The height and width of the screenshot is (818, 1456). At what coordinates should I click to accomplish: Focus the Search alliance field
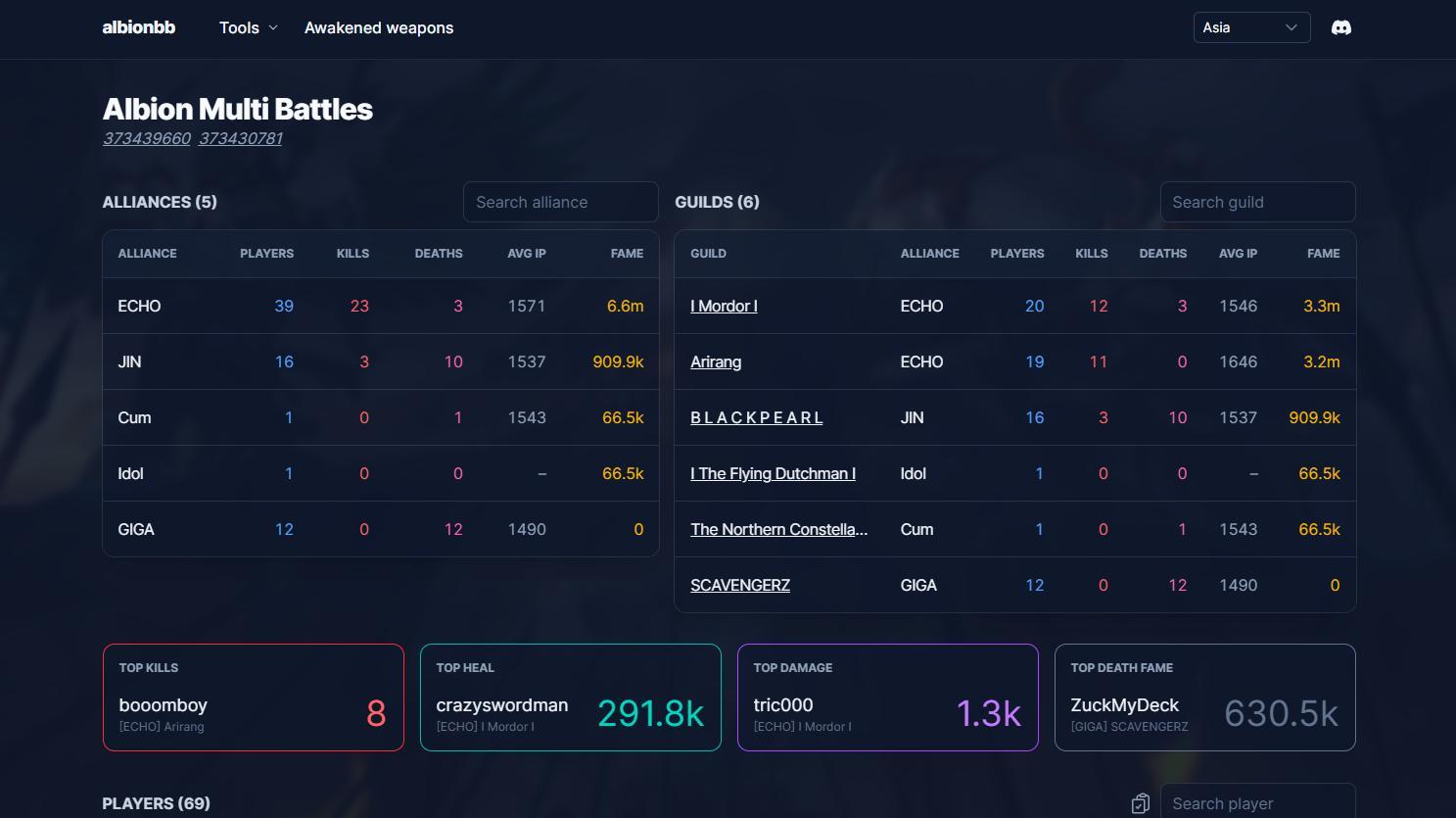[x=561, y=202]
